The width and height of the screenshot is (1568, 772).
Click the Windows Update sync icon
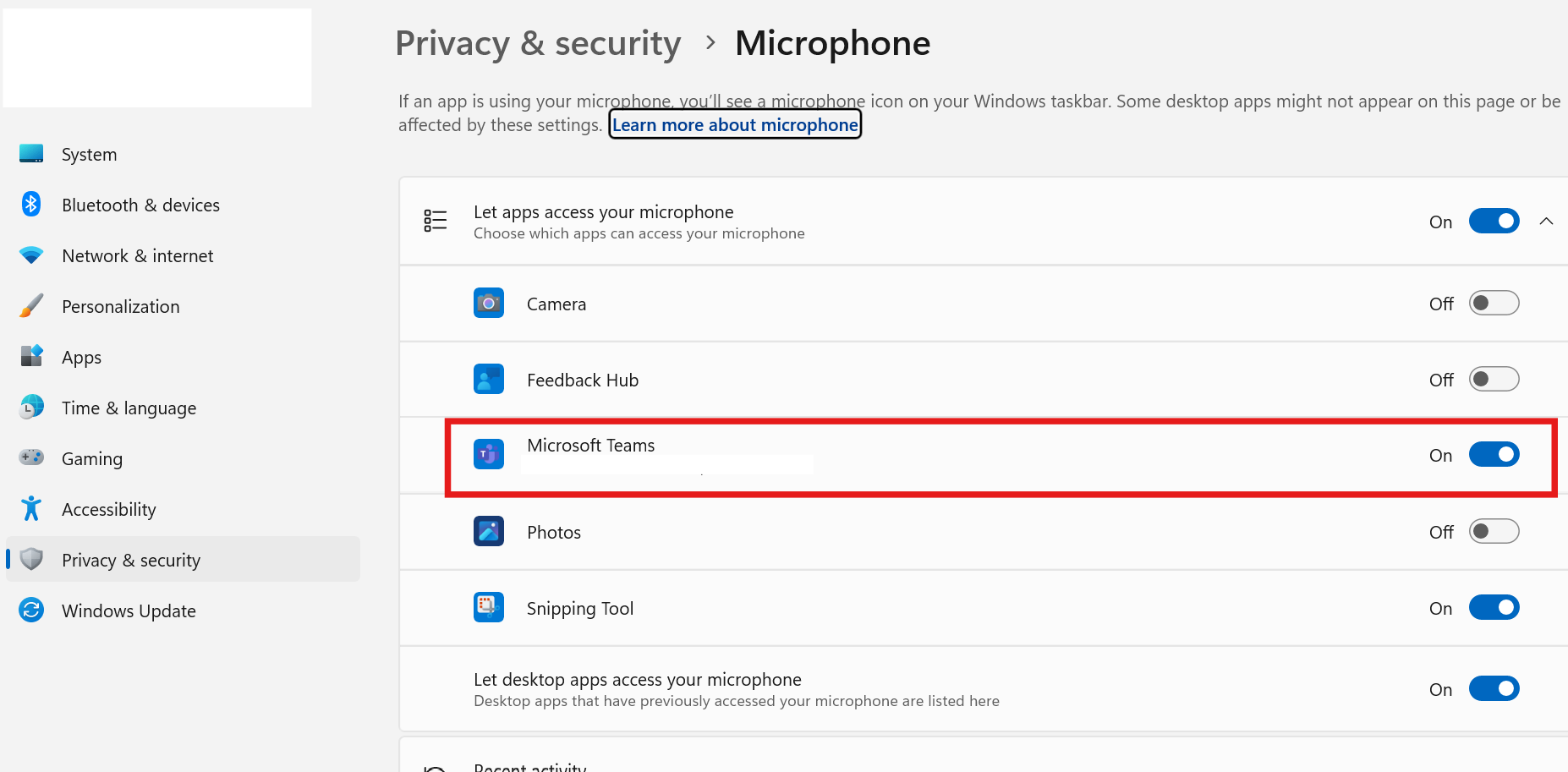coord(31,610)
